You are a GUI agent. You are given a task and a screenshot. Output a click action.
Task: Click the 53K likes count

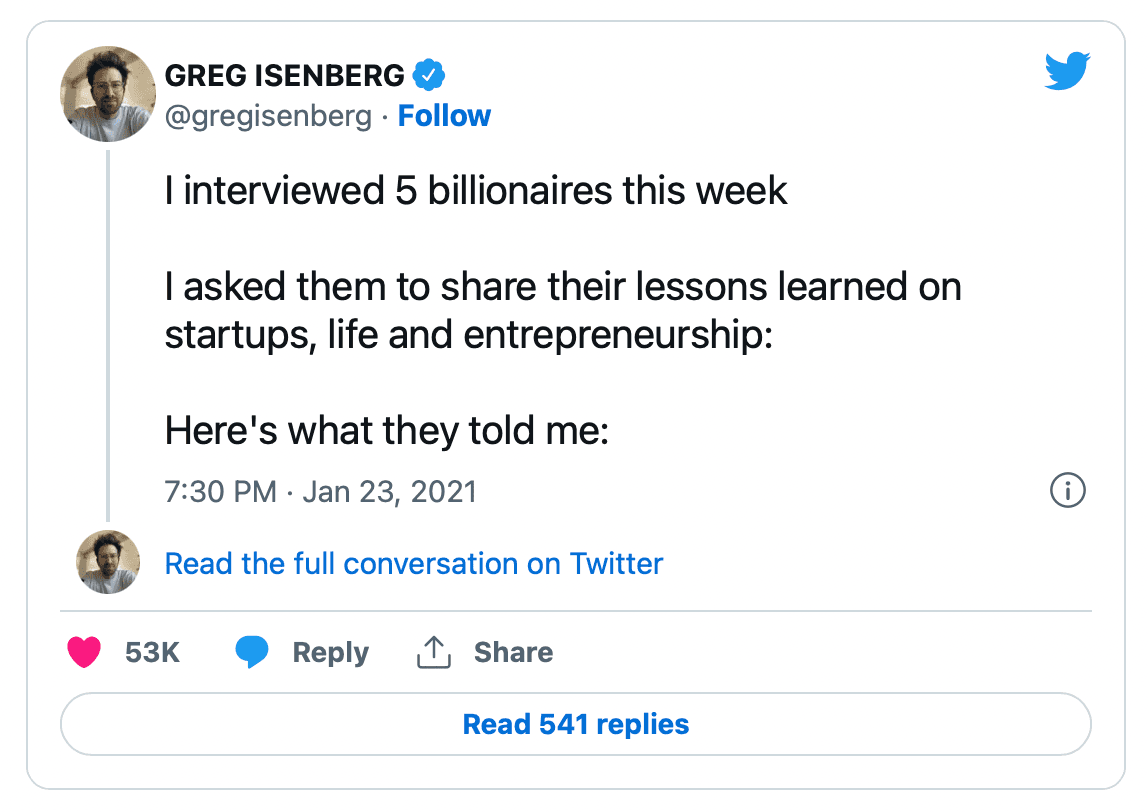click(152, 653)
